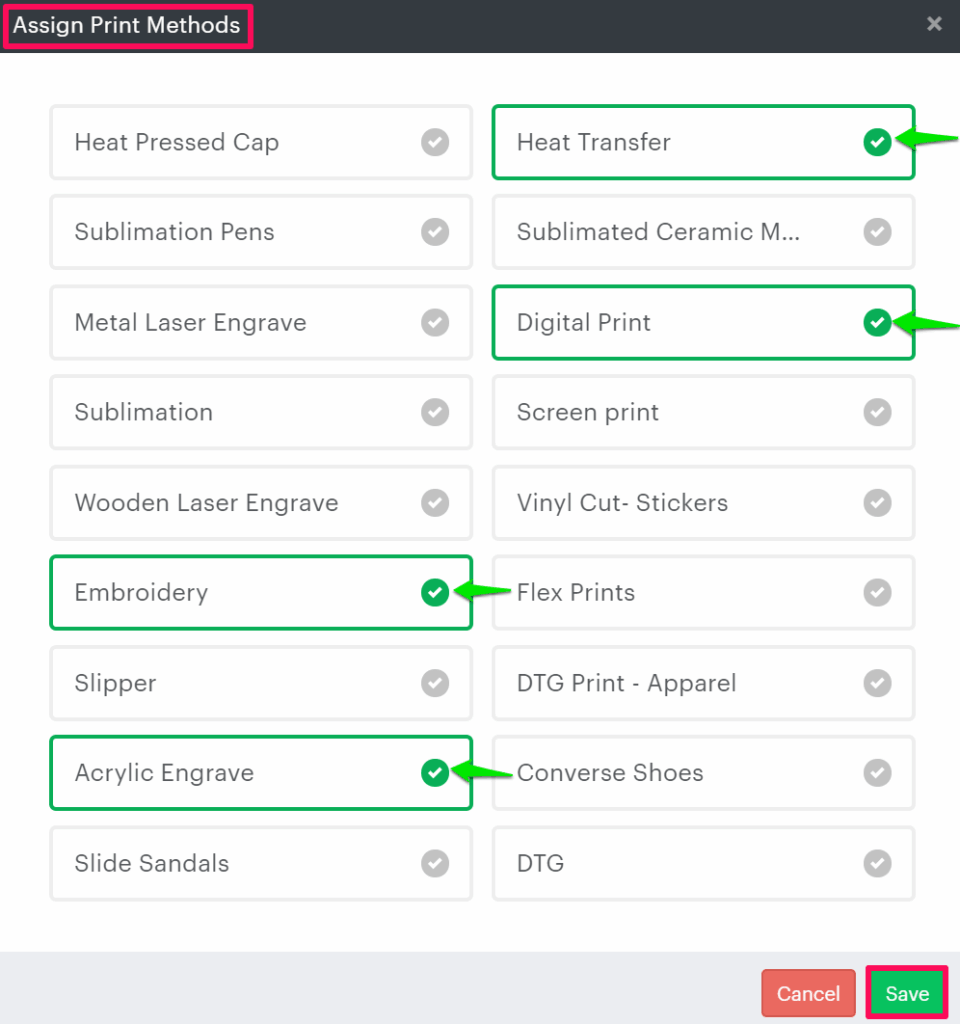Image resolution: width=960 pixels, height=1024 pixels.
Task: Click the Flex Prints checkmark icon
Action: pyautogui.click(x=877, y=593)
